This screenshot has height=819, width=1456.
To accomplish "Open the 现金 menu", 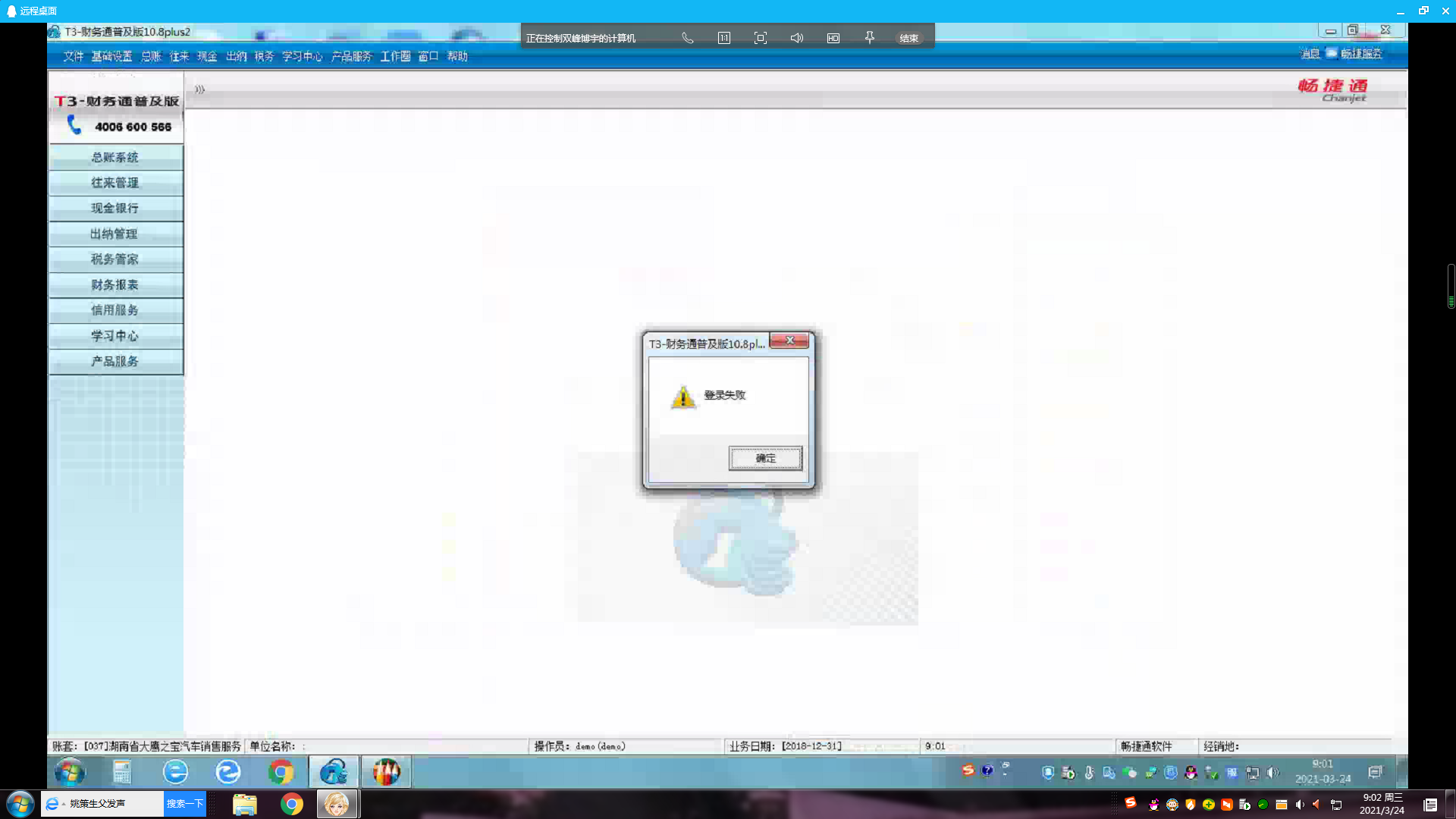I will click(x=207, y=56).
